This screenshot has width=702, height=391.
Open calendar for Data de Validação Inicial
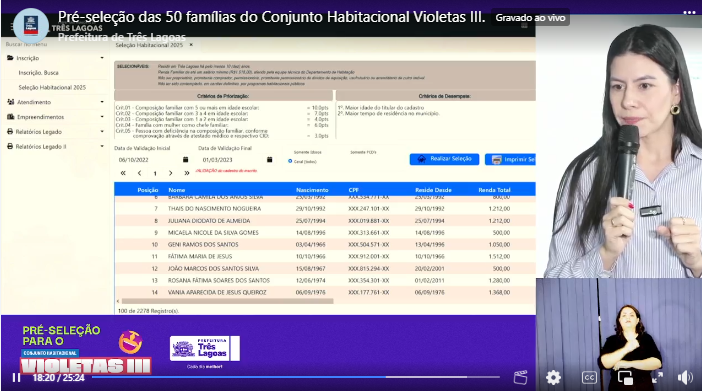185,159
